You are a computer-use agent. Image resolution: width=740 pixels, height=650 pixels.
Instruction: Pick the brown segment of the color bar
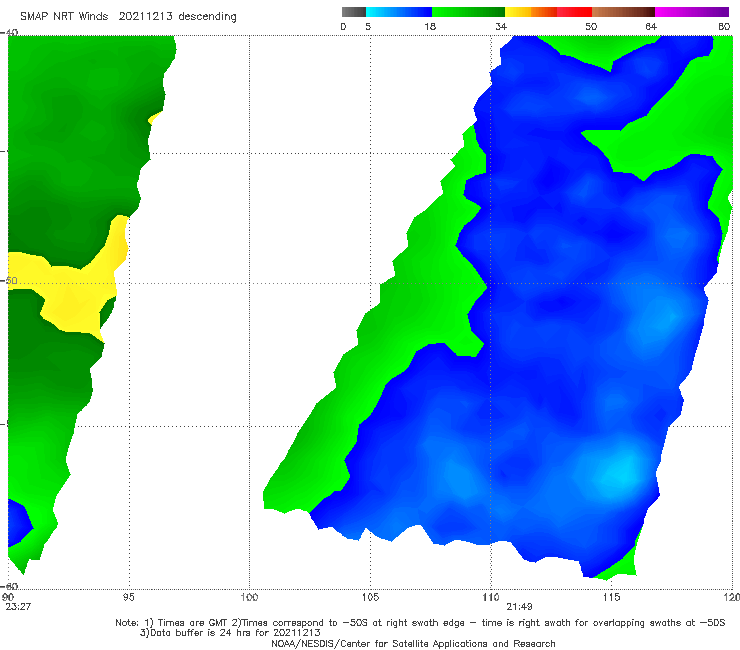point(623,12)
